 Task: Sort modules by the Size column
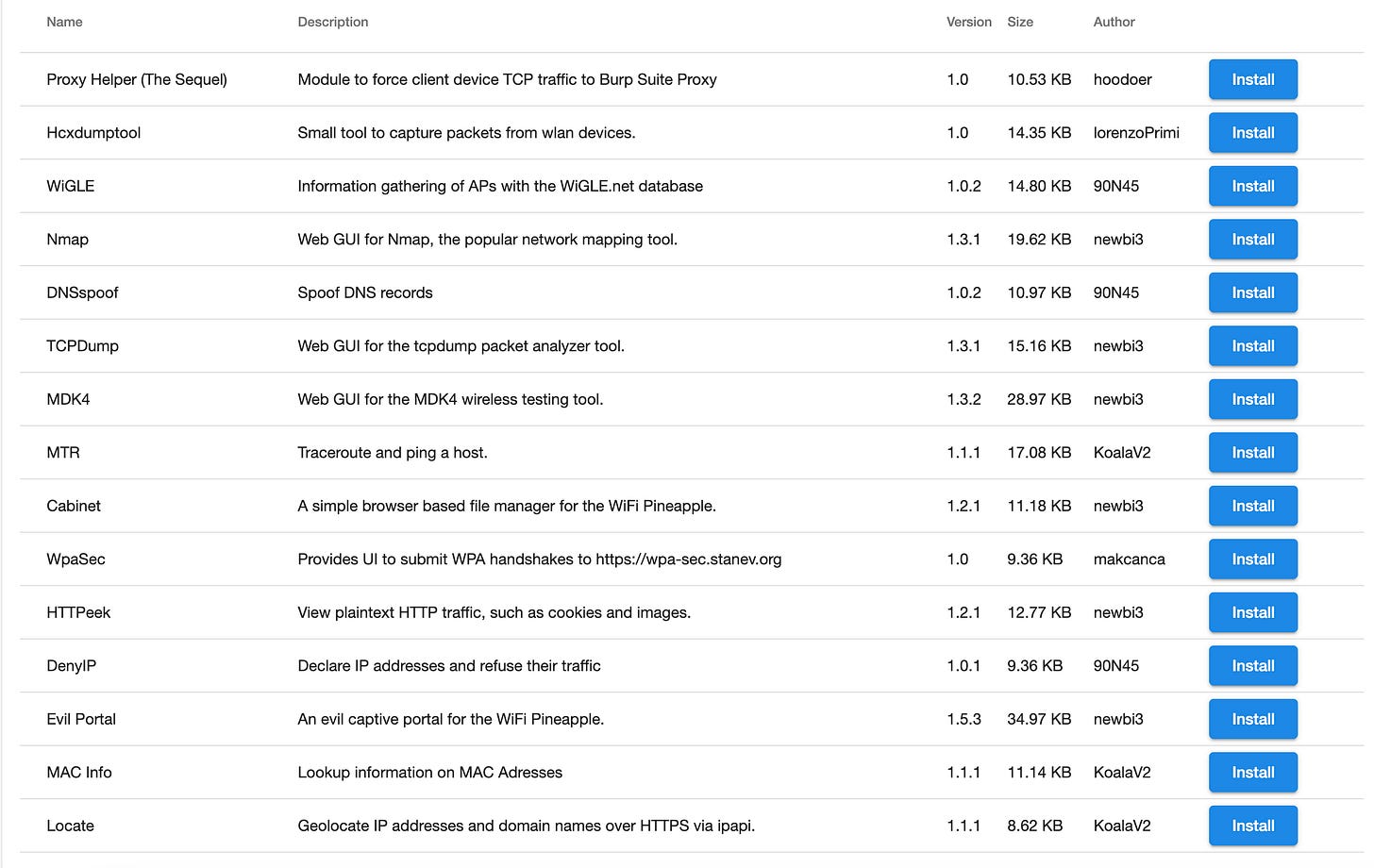1020,22
